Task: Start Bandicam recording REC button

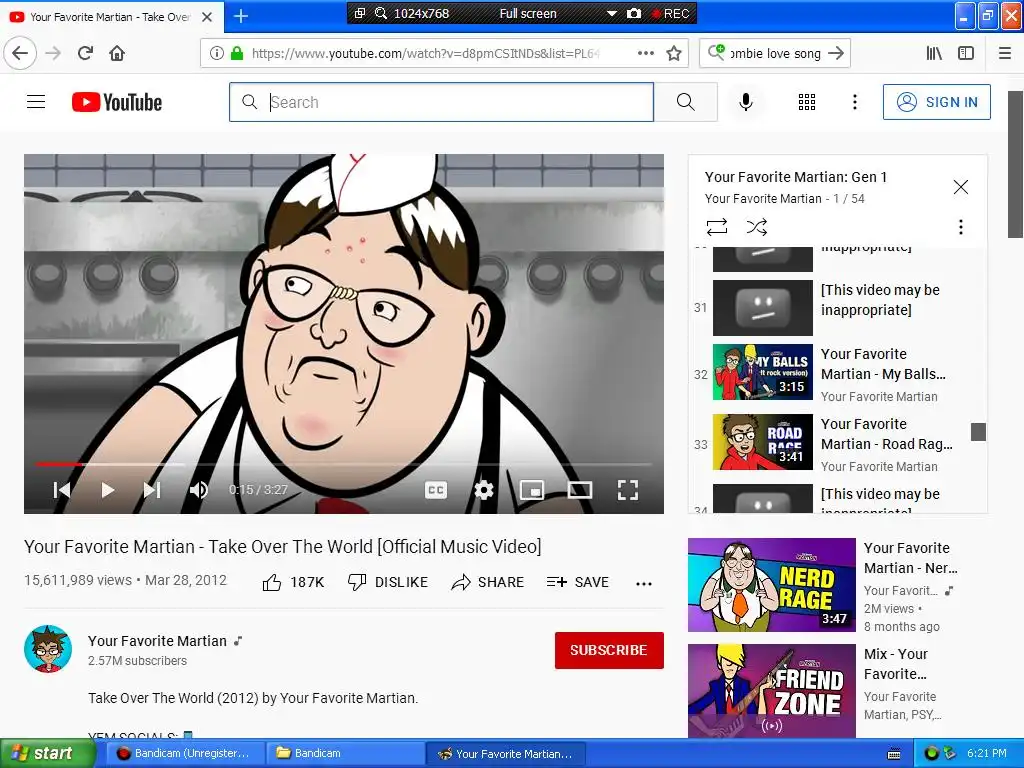Action: (x=671, y=13)
